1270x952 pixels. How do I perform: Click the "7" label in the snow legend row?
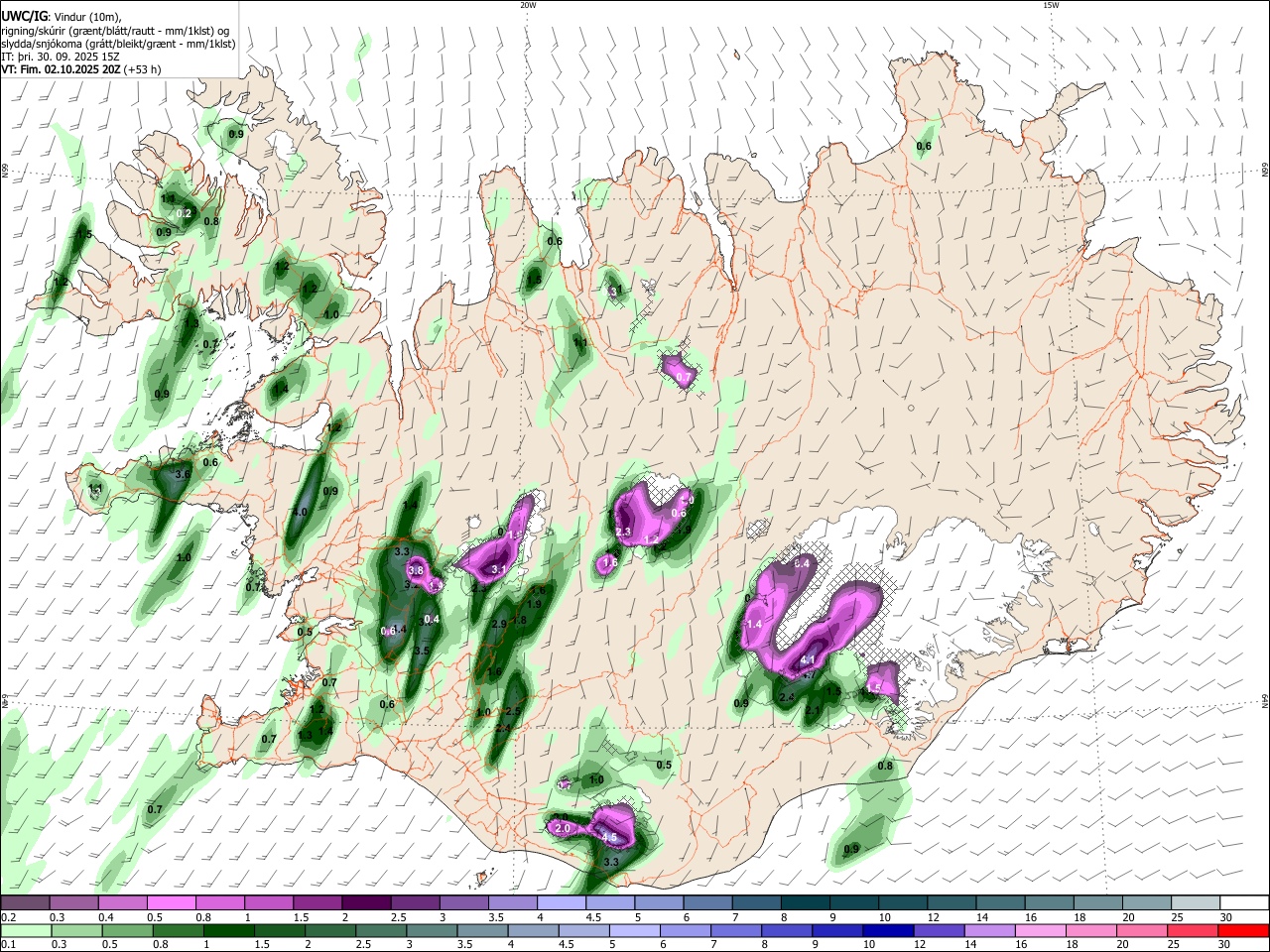coord(734,917)
